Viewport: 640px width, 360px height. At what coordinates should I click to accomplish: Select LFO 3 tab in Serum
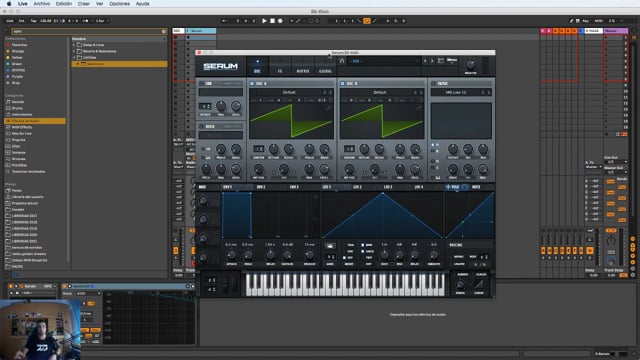coord(388,187)
